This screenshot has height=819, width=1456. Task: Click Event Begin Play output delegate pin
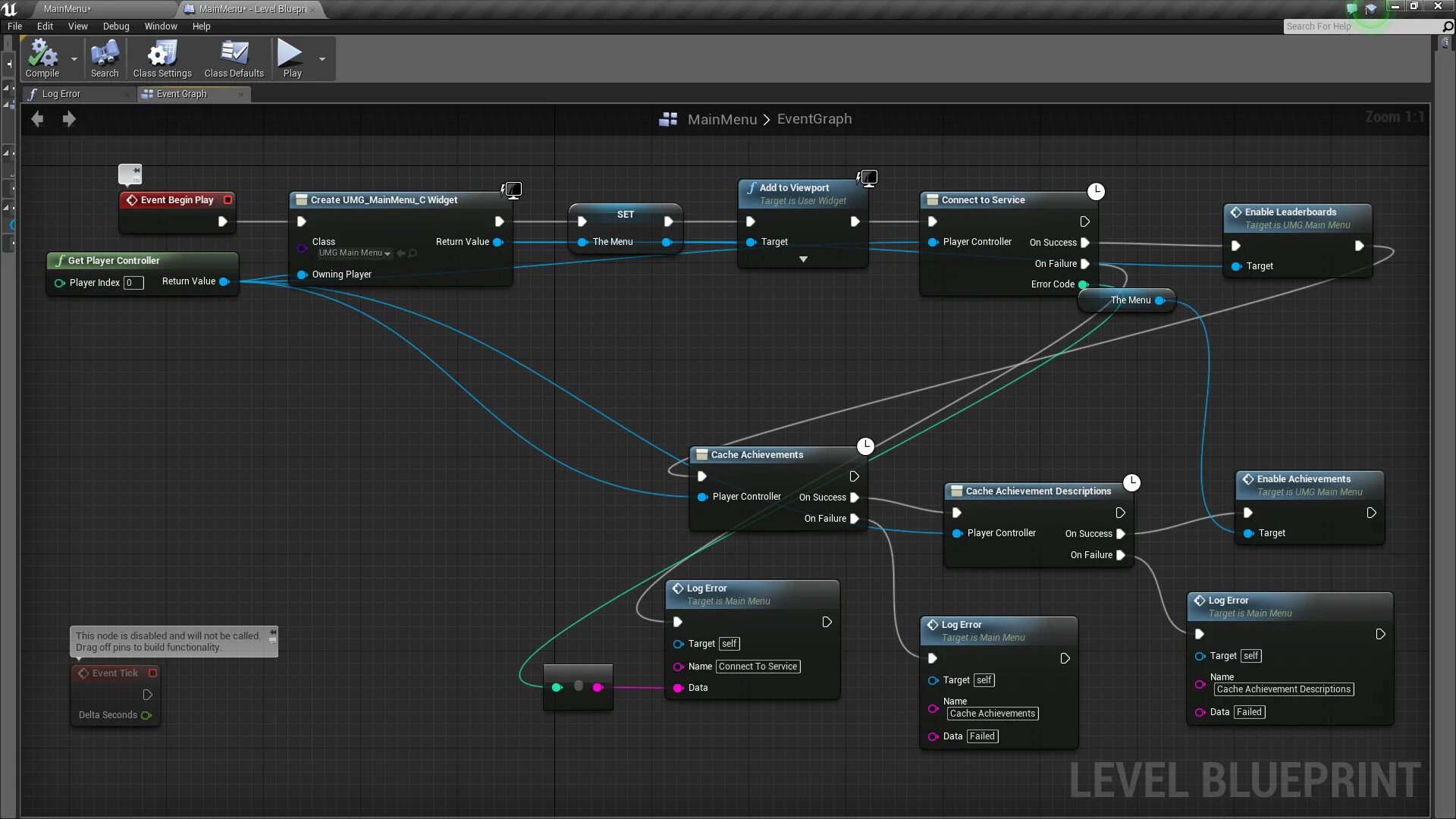[227, 200]
